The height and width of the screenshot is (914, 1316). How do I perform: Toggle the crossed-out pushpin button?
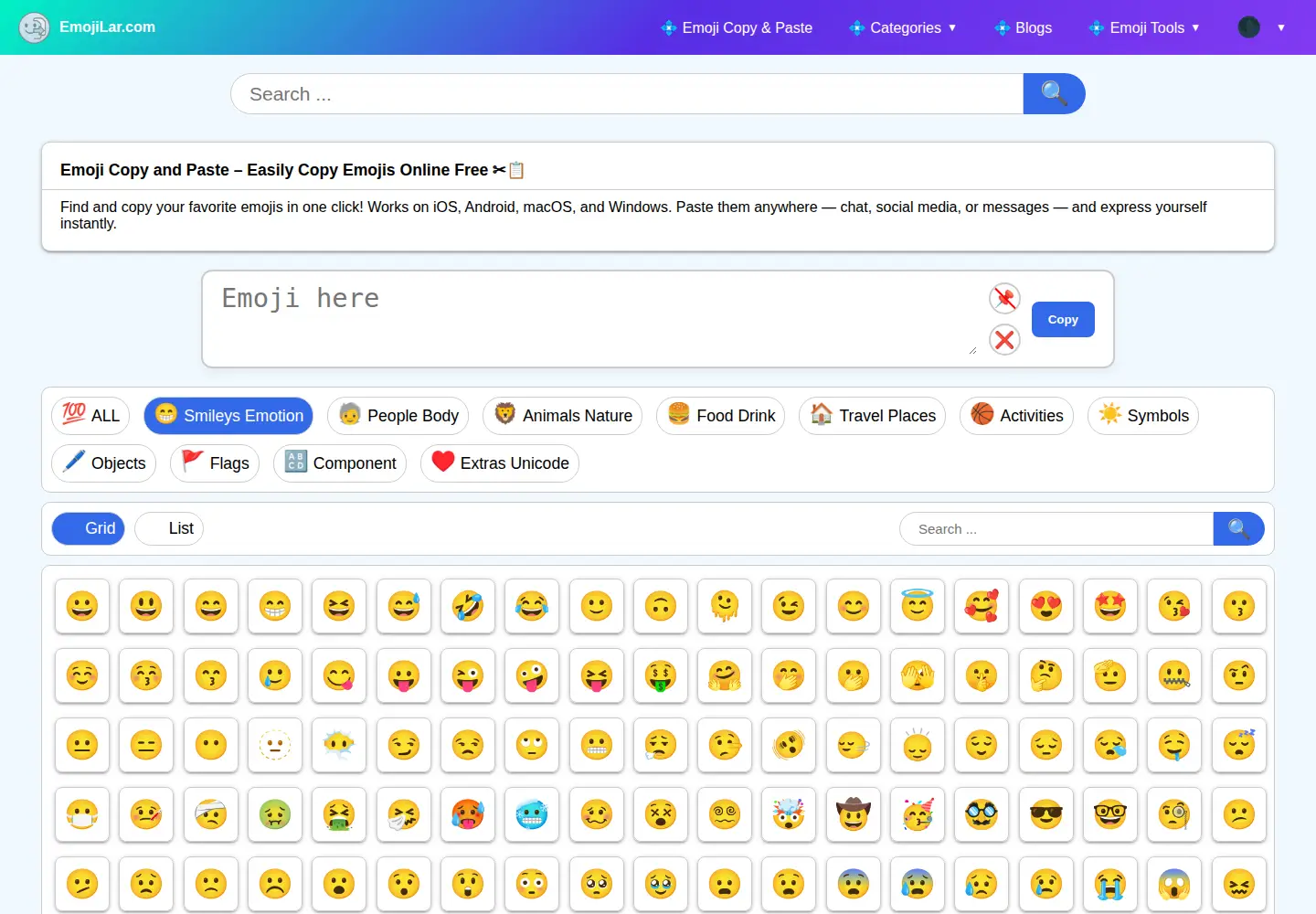(x=1004, y=298)
